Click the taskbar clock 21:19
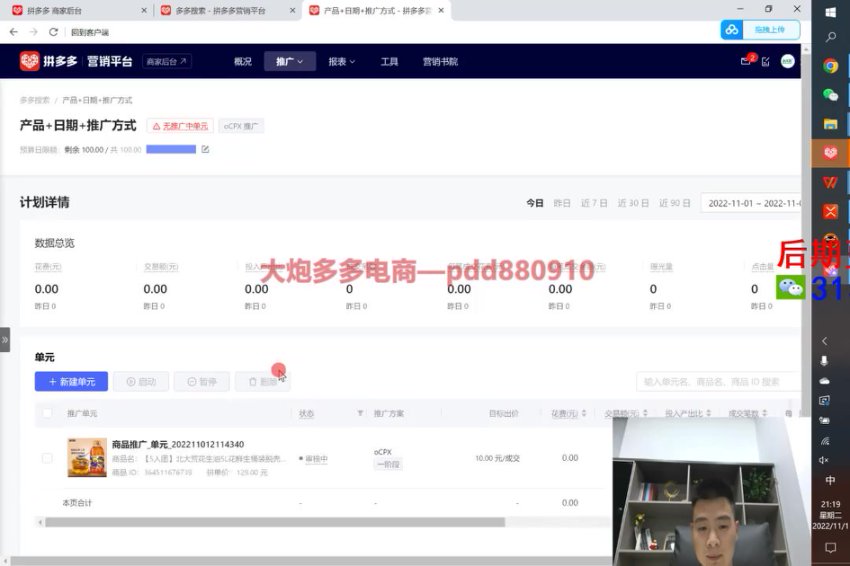 click(830, 504)
